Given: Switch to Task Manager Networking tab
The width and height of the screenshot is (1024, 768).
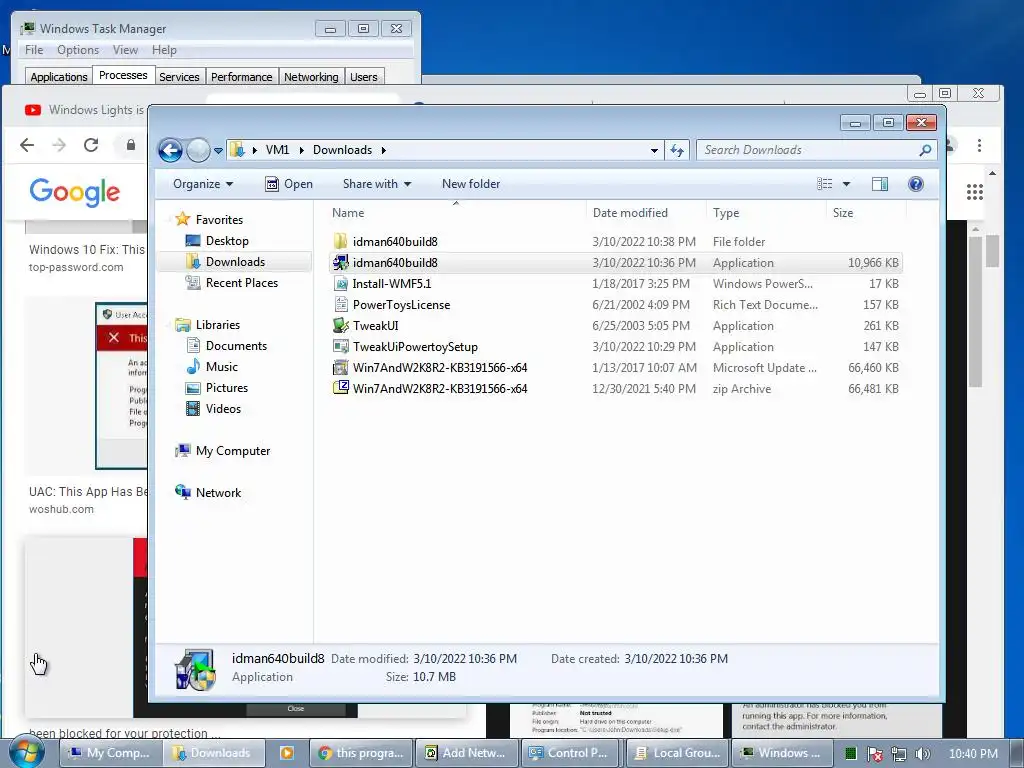Looking at the screenshot, I should coord(311,76).
